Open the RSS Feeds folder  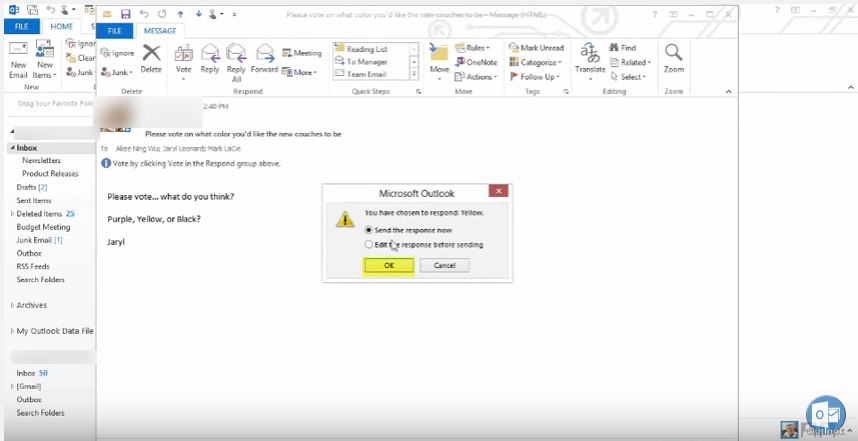(x=33, y=266)
